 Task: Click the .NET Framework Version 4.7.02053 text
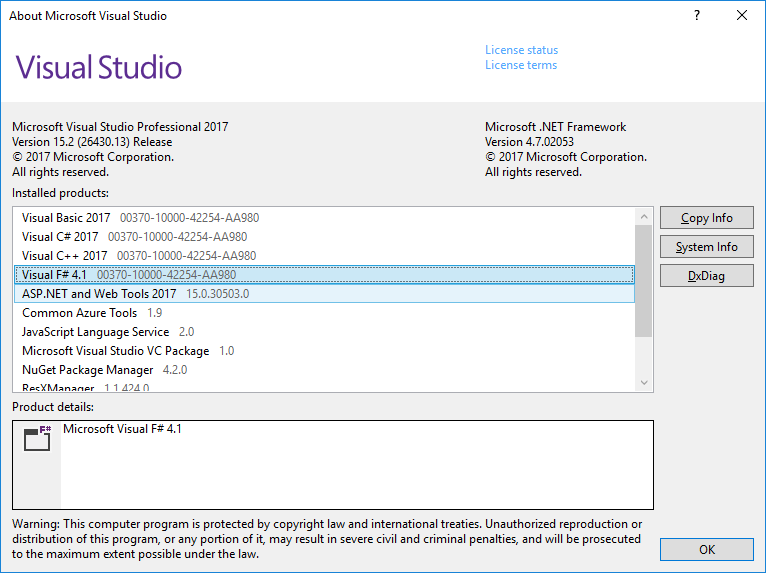tap(529, 142)
